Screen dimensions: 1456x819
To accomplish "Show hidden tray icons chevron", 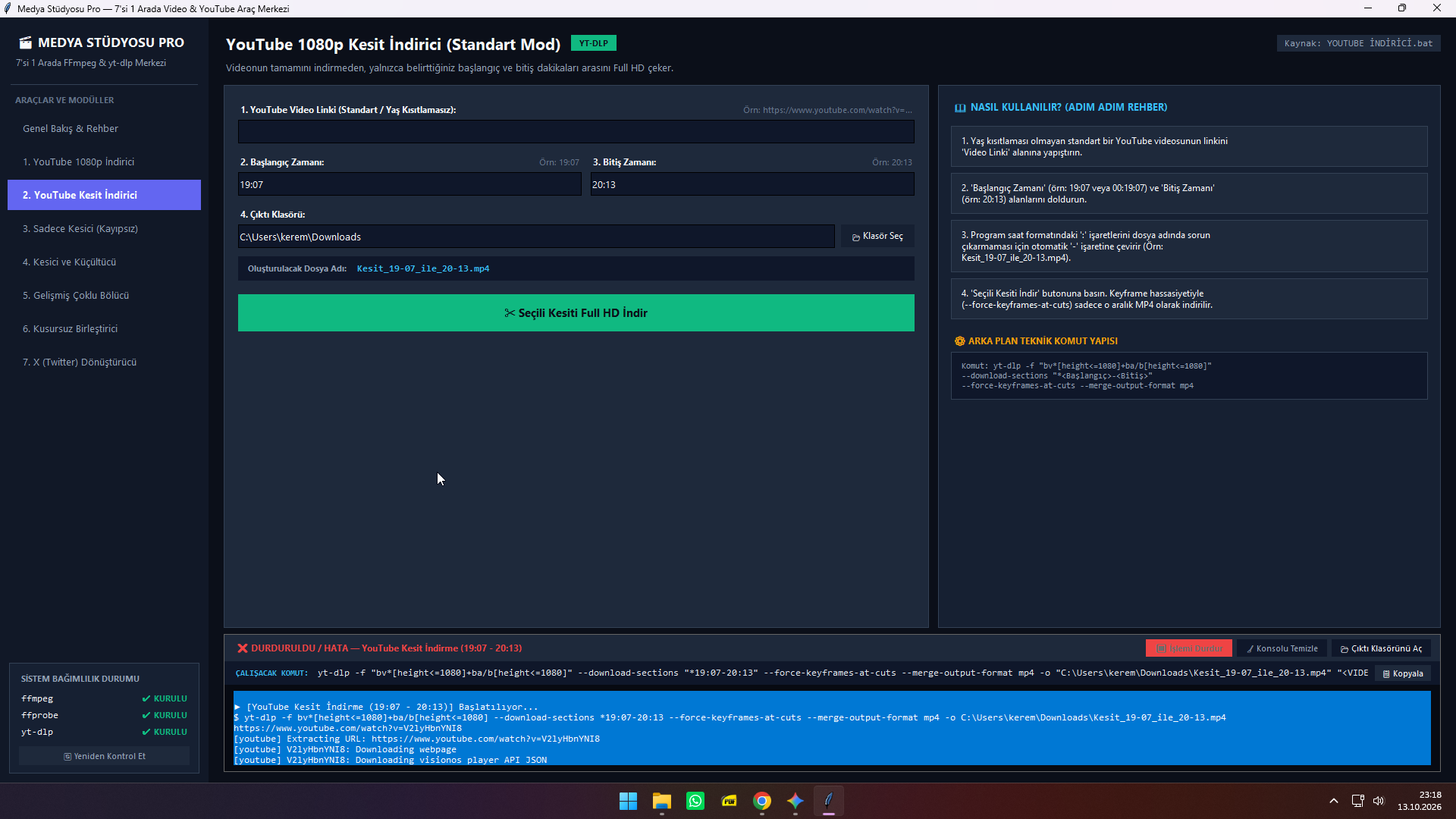I will 1334,801.
